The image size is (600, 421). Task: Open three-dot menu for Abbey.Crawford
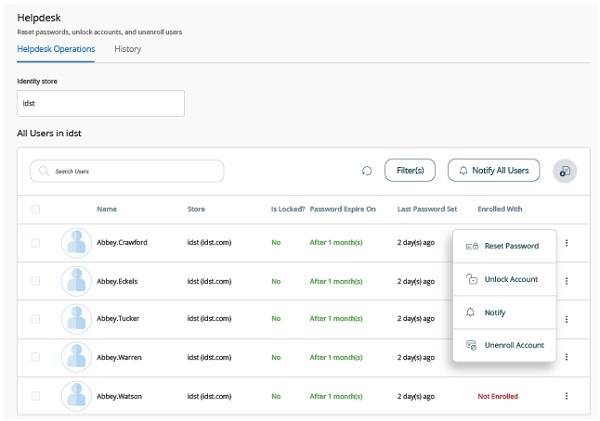[567, 243]
